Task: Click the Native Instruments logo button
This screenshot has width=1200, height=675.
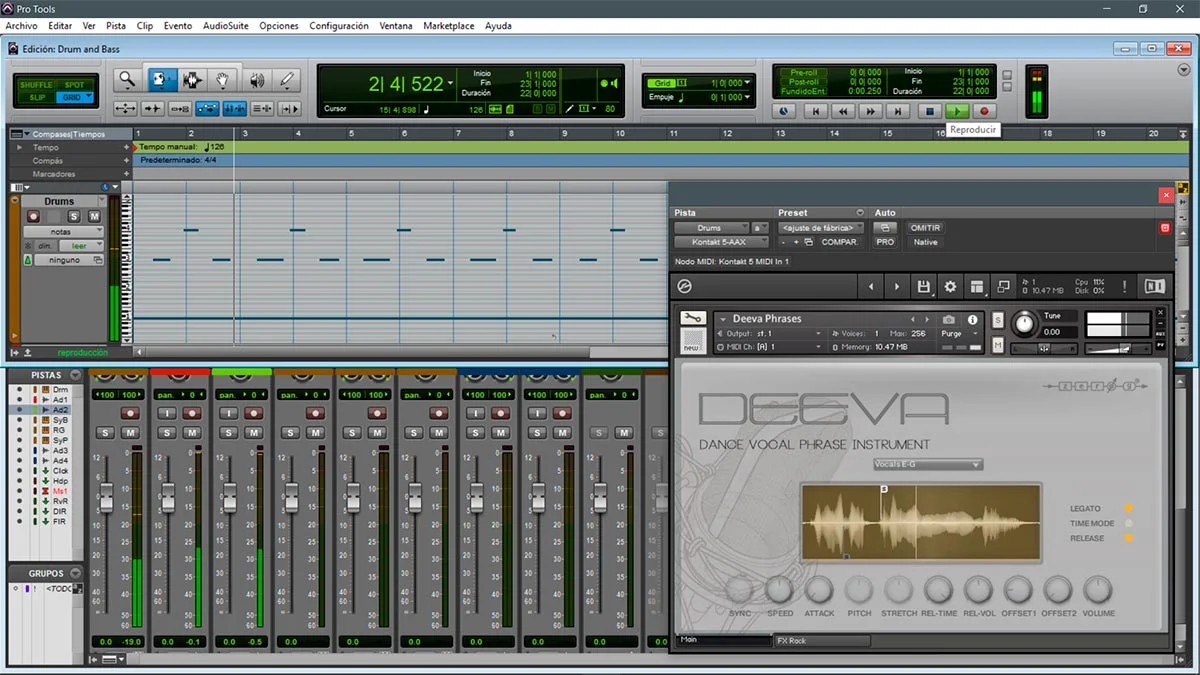Action: click(1154, 286)
